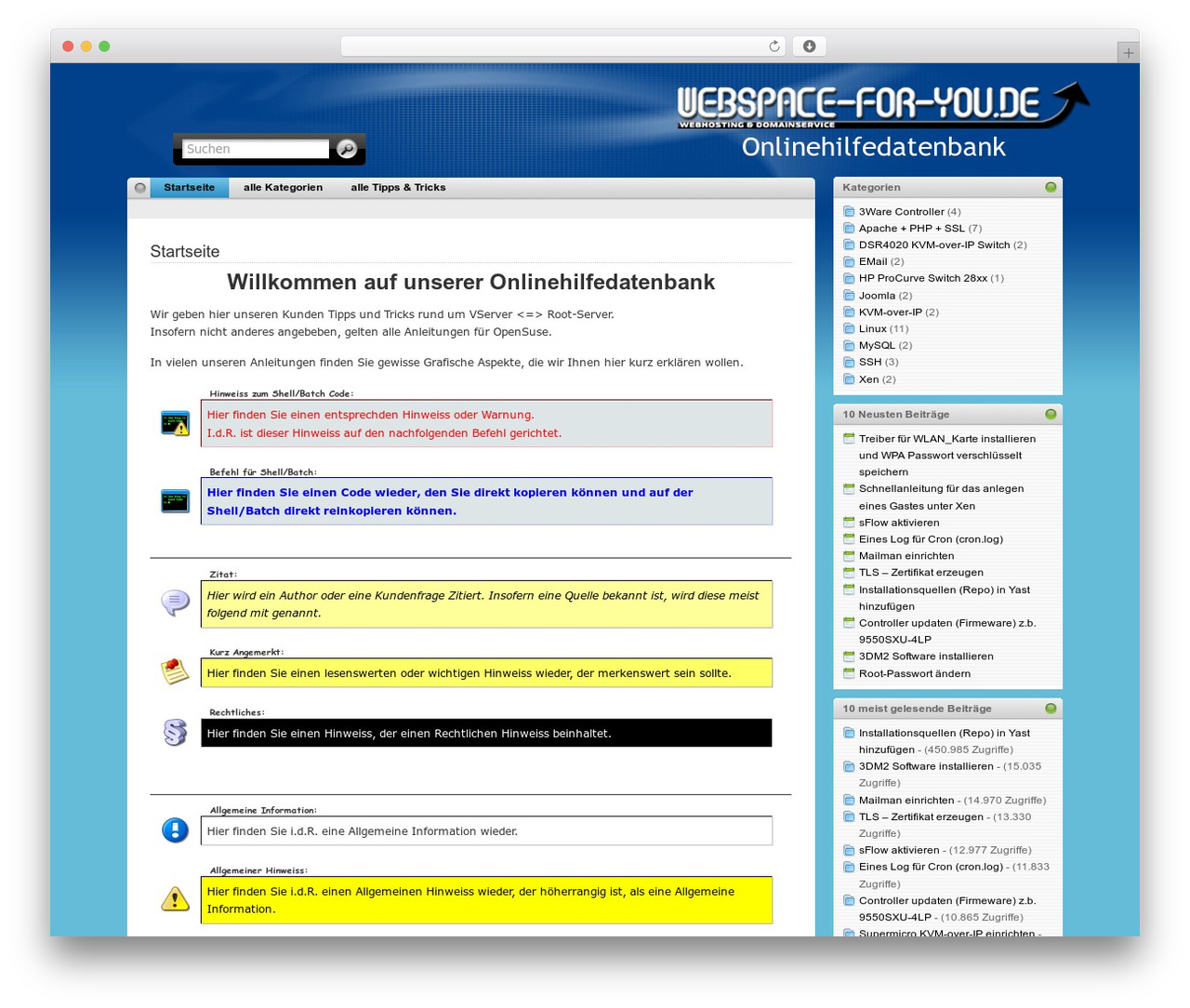Click calendar icon beside sFlow aktivieren in Neusten Beiträge
This screenshot has height=1008, width=1190.
point(849,523)
